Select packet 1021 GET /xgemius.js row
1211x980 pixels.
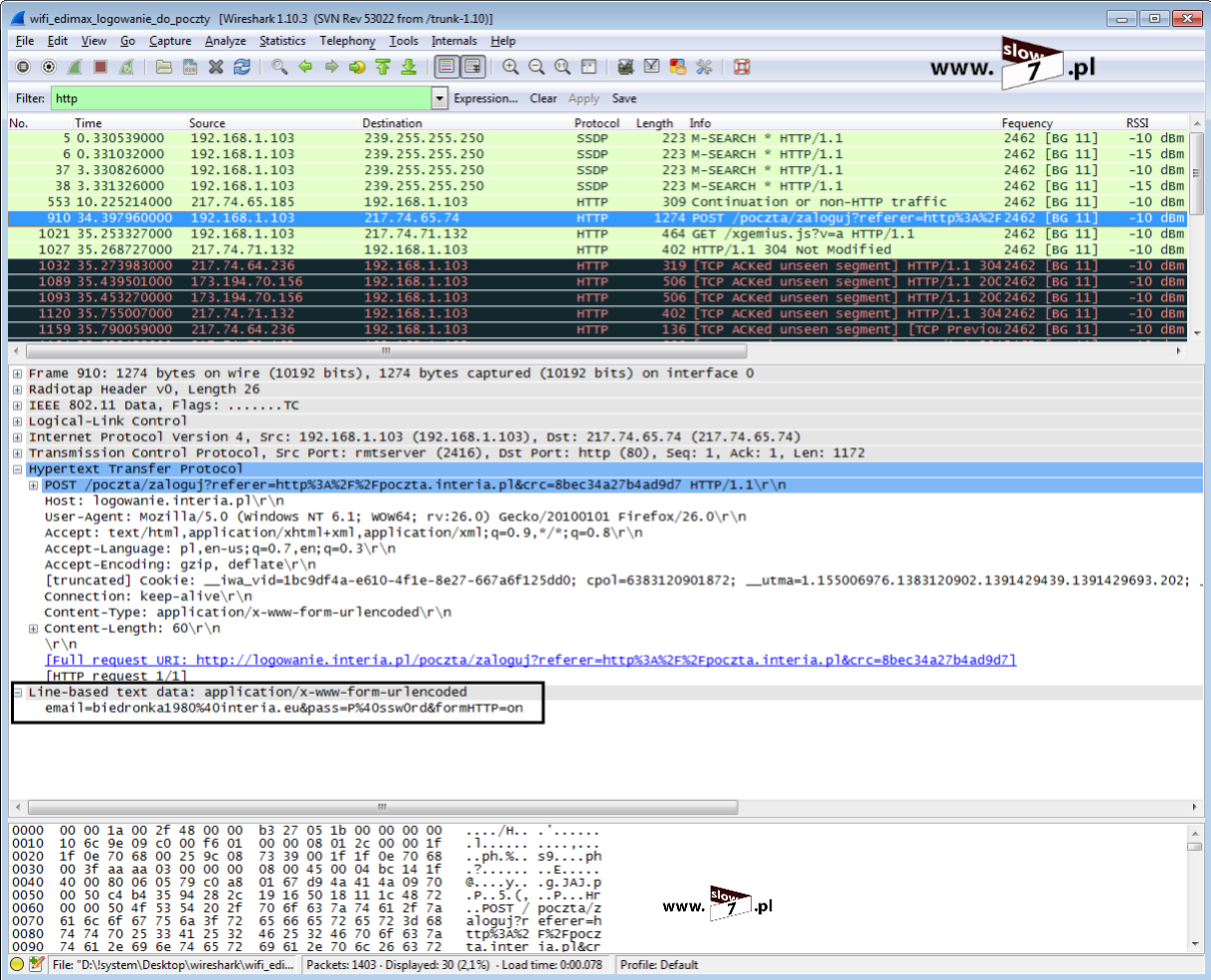(x=598, y=234)
